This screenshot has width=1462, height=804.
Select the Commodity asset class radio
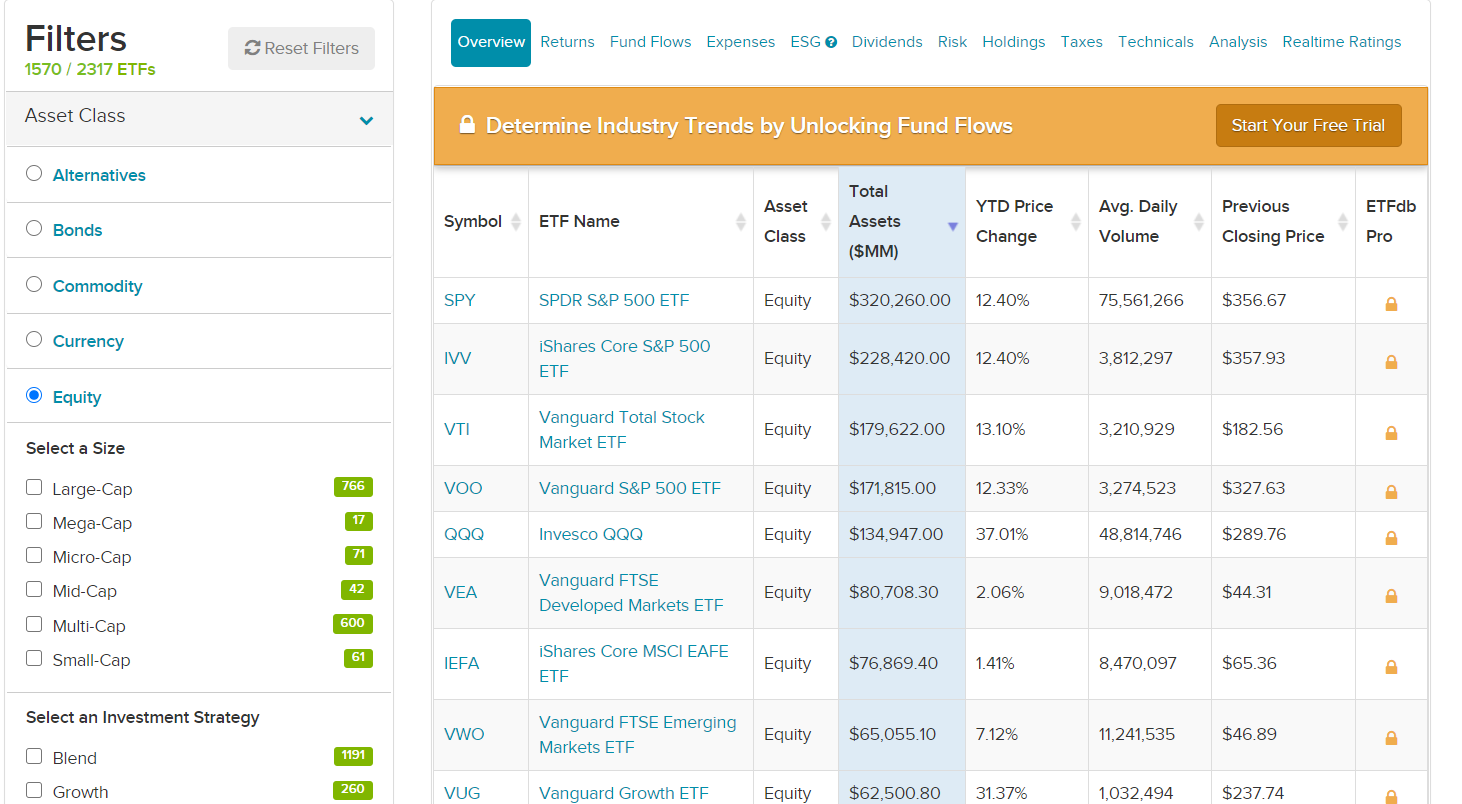(34, 284)
